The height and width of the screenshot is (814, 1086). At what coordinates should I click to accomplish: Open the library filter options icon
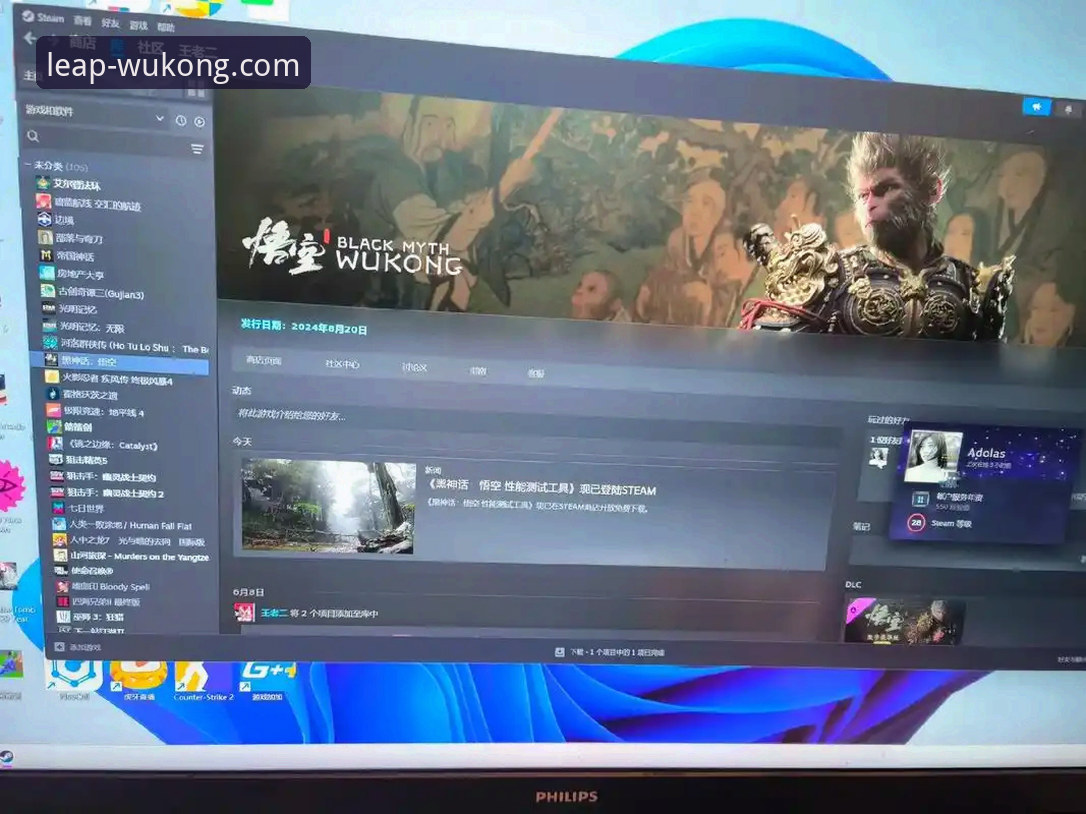coord(197,149)
